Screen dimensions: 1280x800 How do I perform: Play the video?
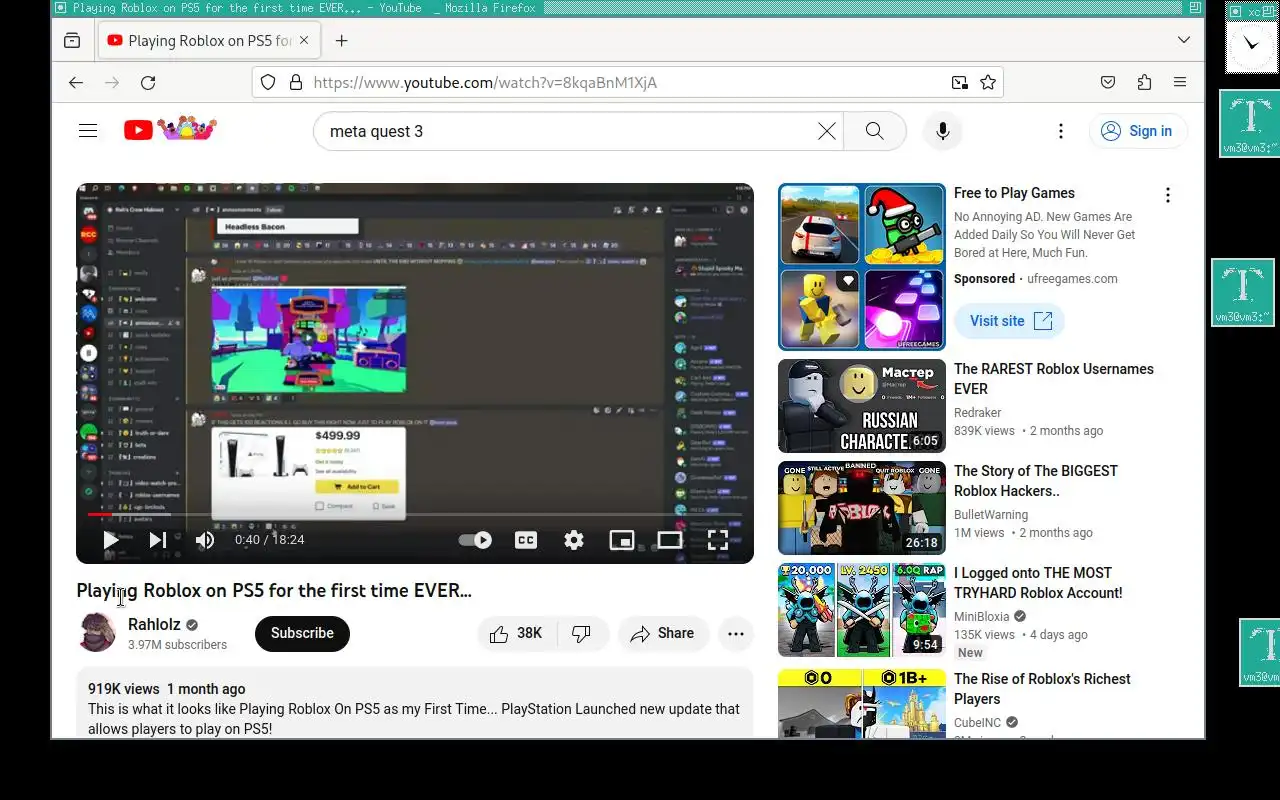111,540
